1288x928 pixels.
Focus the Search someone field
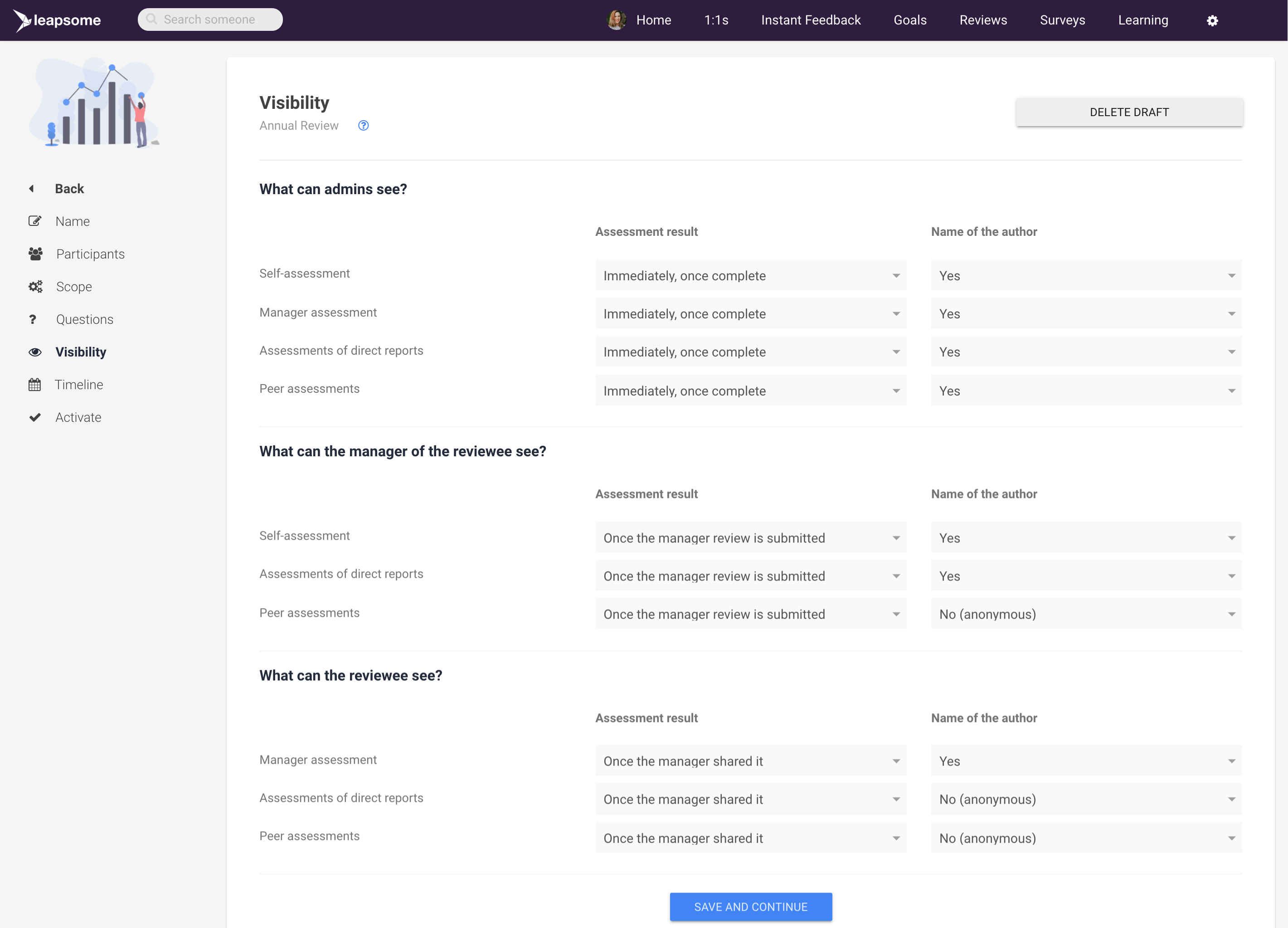point(210,20)
